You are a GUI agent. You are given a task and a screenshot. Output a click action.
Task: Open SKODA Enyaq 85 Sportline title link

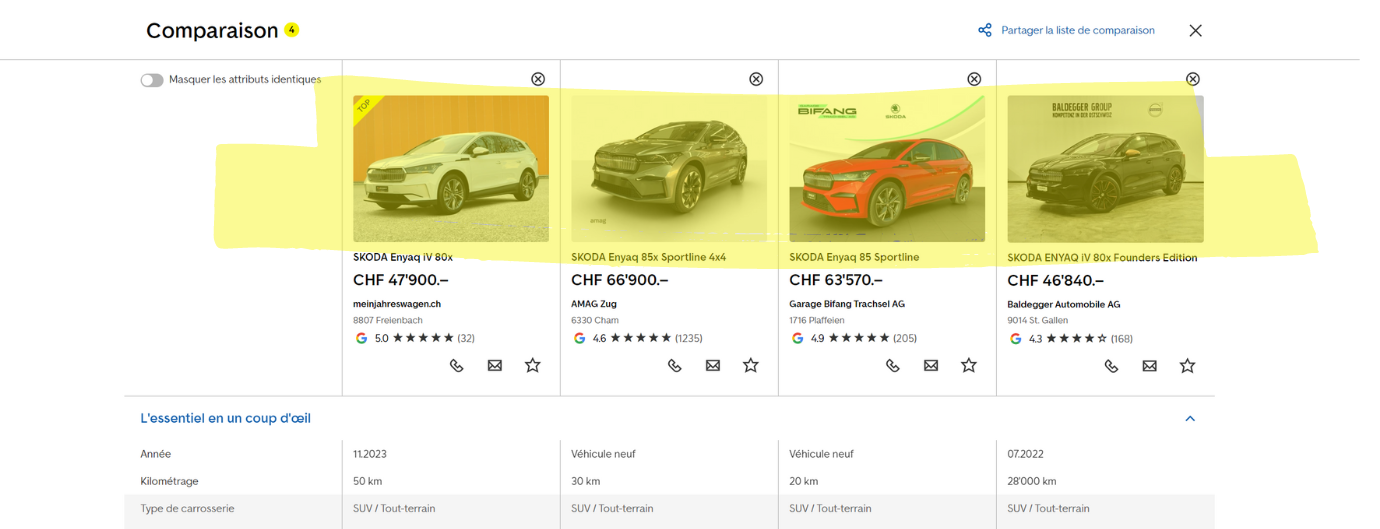(x=854, y=257)
